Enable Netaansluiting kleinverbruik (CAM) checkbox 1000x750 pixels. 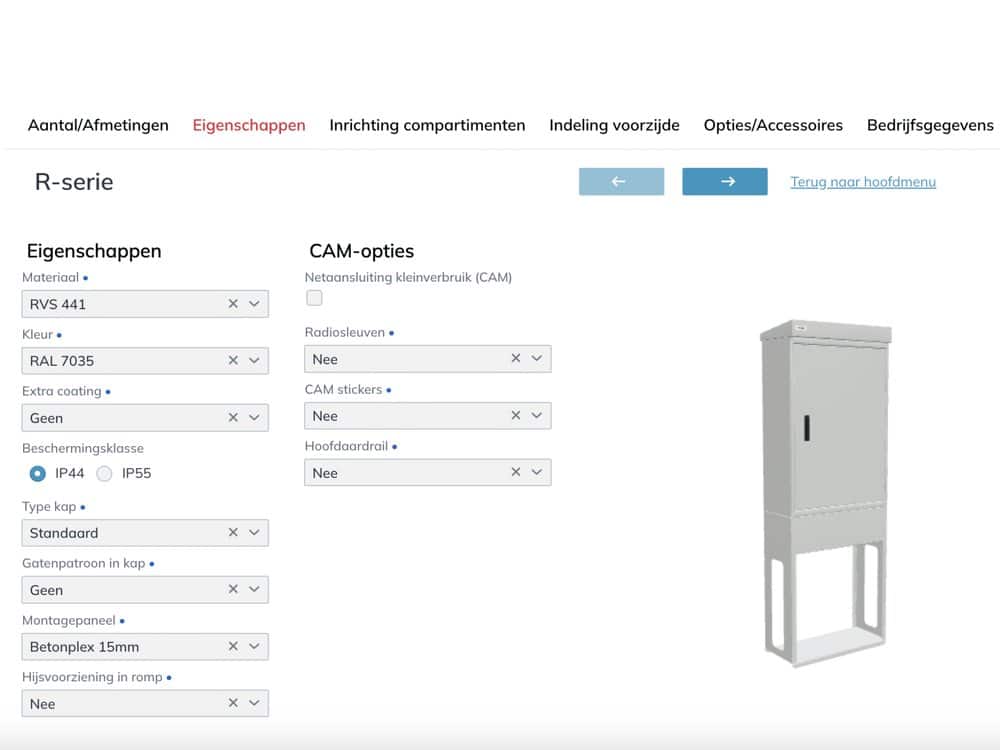pyautogui.click(x=314, y=298)
